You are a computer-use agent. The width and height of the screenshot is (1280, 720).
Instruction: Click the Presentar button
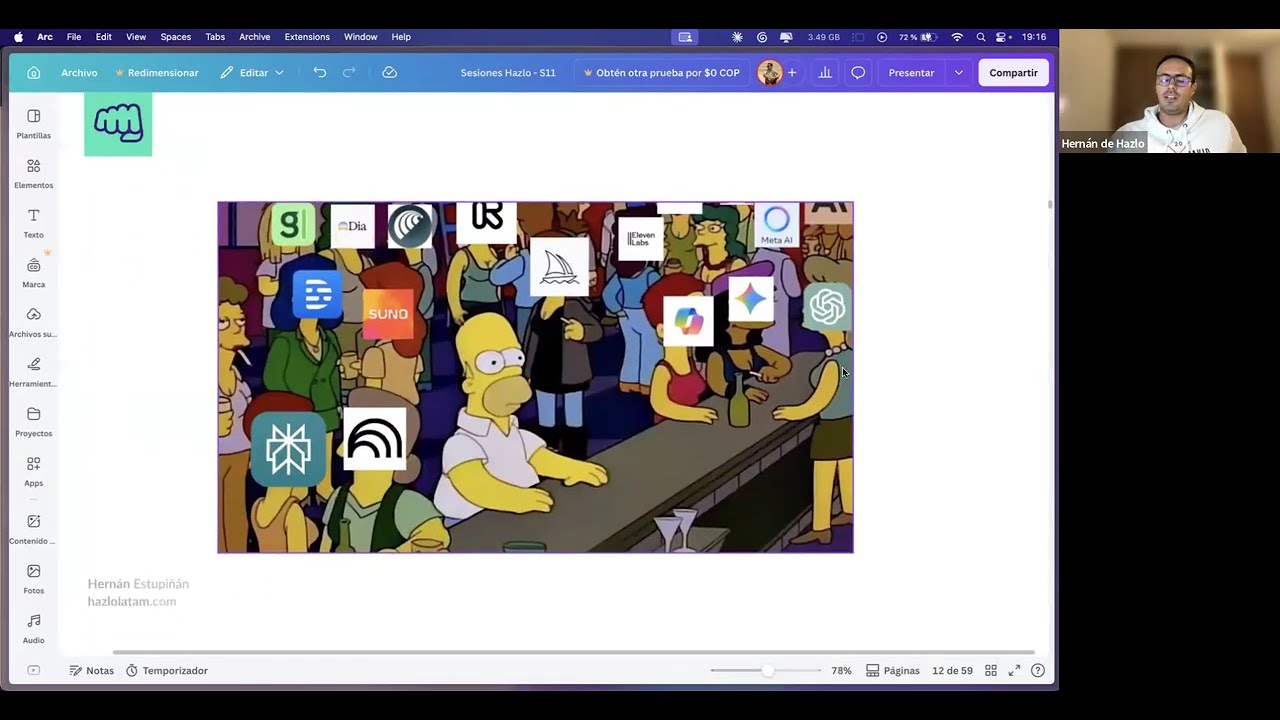[x=911, y=72]
